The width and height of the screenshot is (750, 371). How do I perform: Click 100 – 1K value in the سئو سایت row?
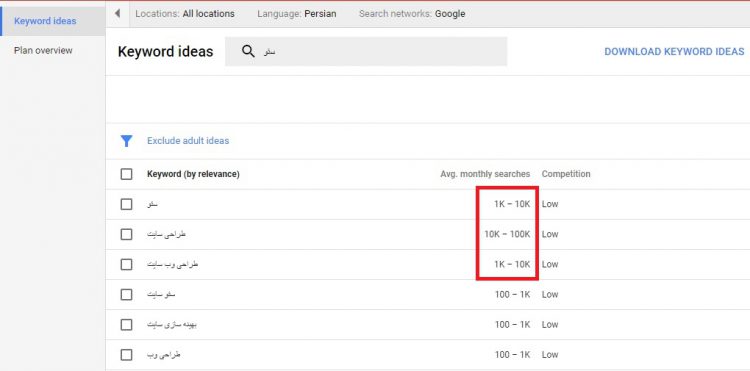click(512, 295)
